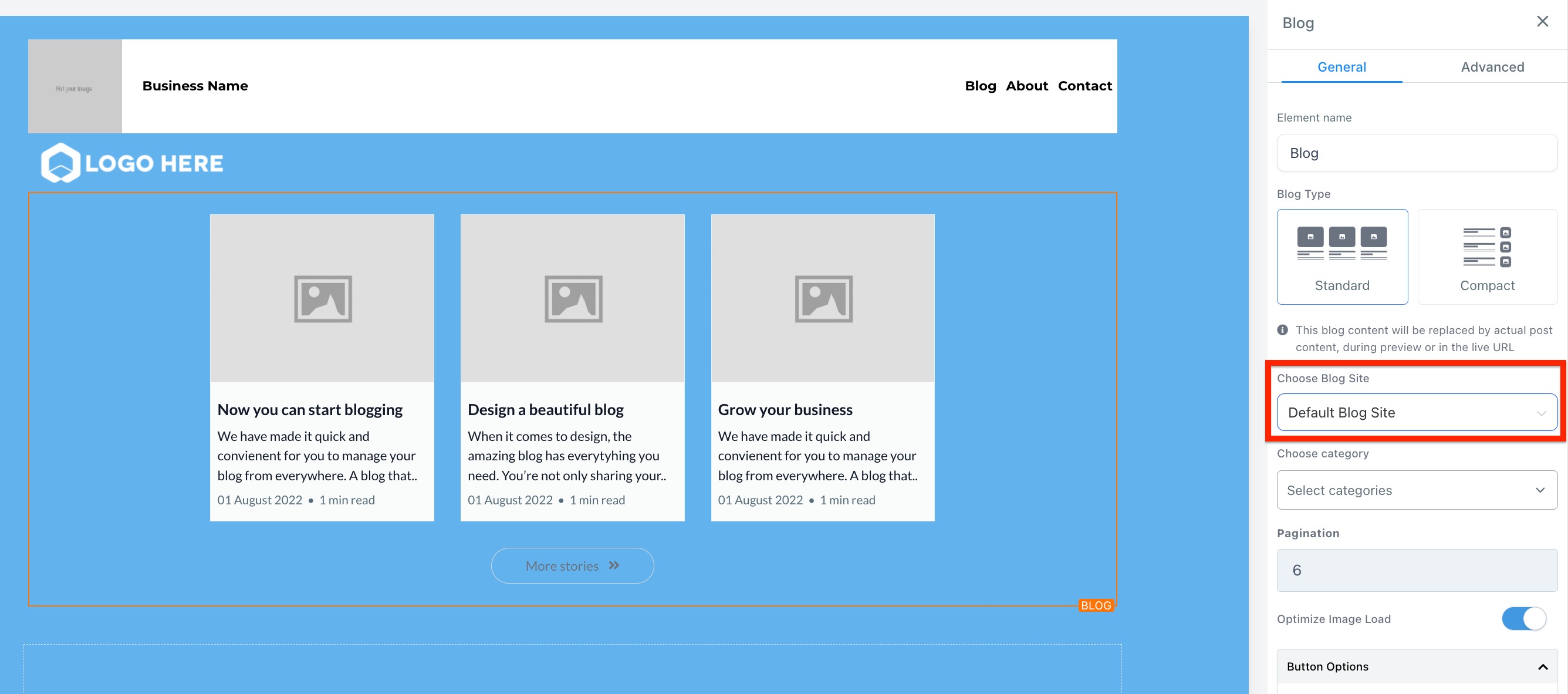The height and width of the screenshot is (694, 1568).
Task: Click image placeholder in 'Grow your business' card
Action: pos(823,298)
